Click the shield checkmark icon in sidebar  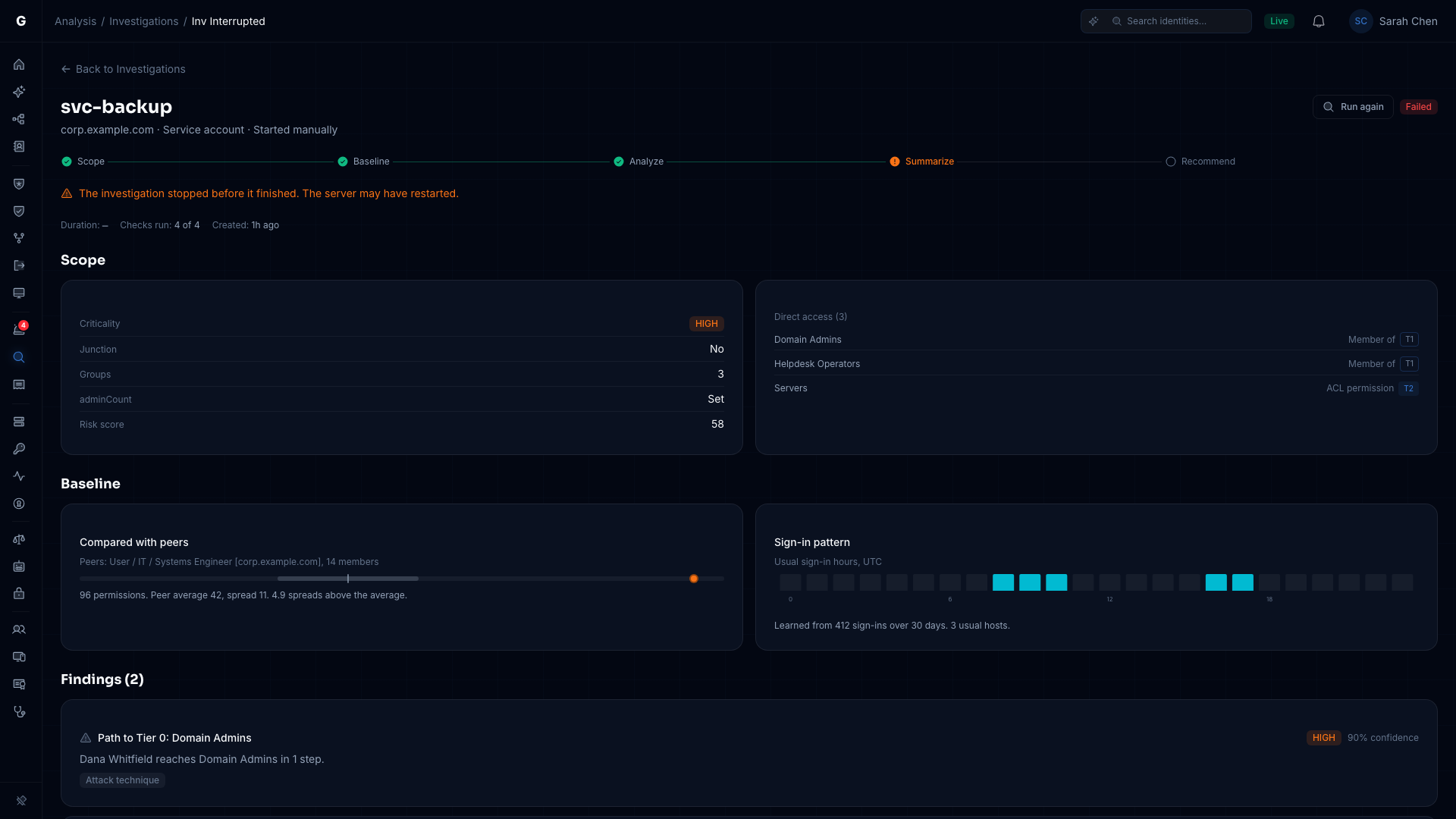(19, 211)
